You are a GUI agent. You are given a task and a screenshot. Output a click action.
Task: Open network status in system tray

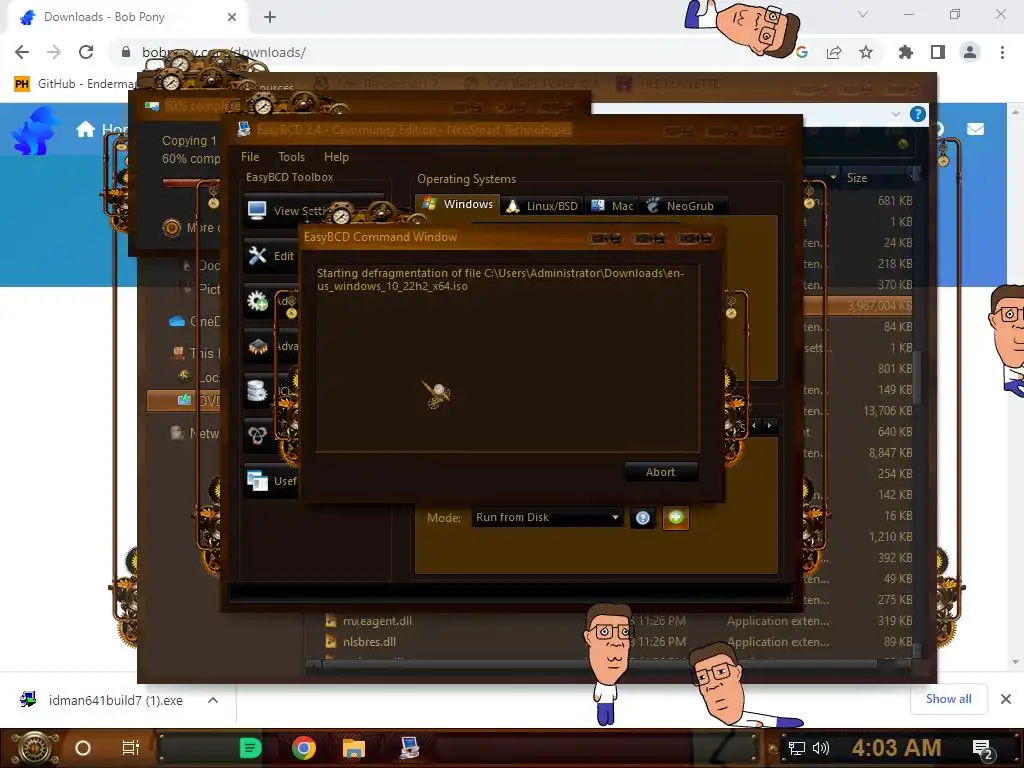tap(797, 748)
